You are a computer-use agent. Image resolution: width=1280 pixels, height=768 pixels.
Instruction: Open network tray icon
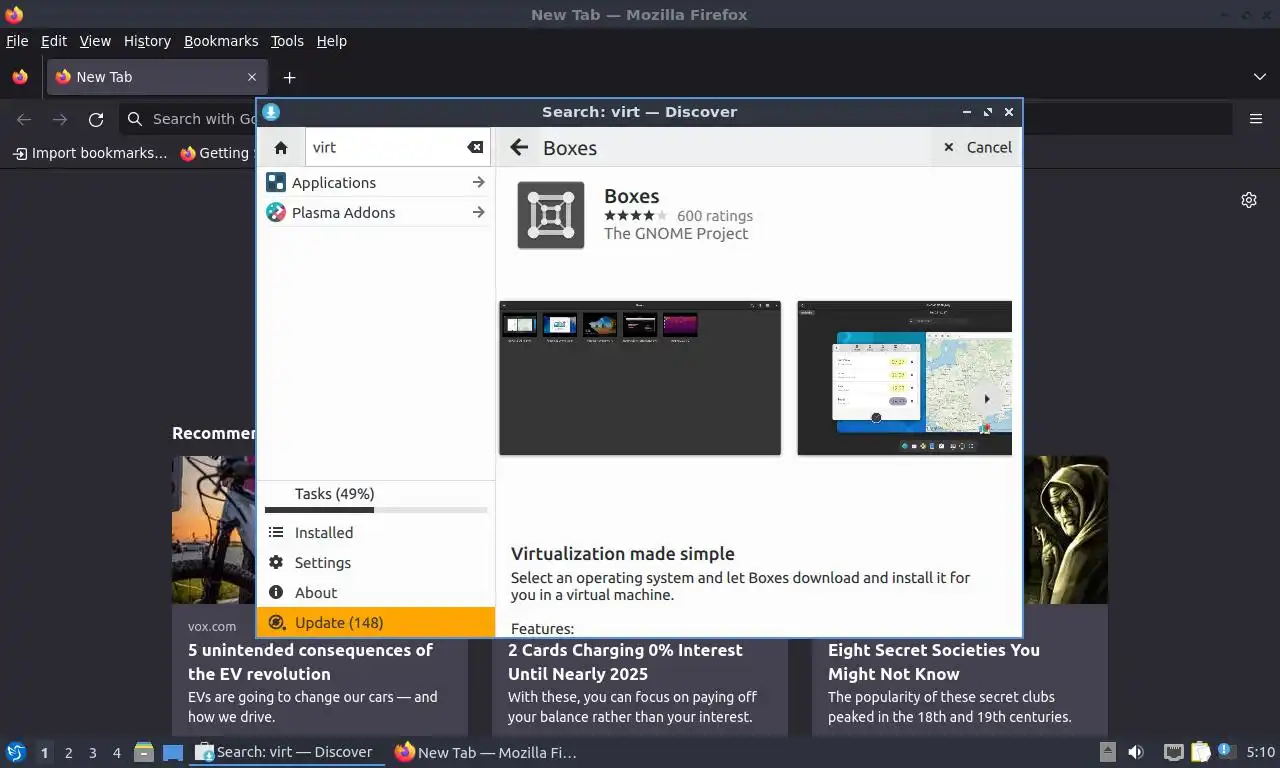coord(1173,752)
